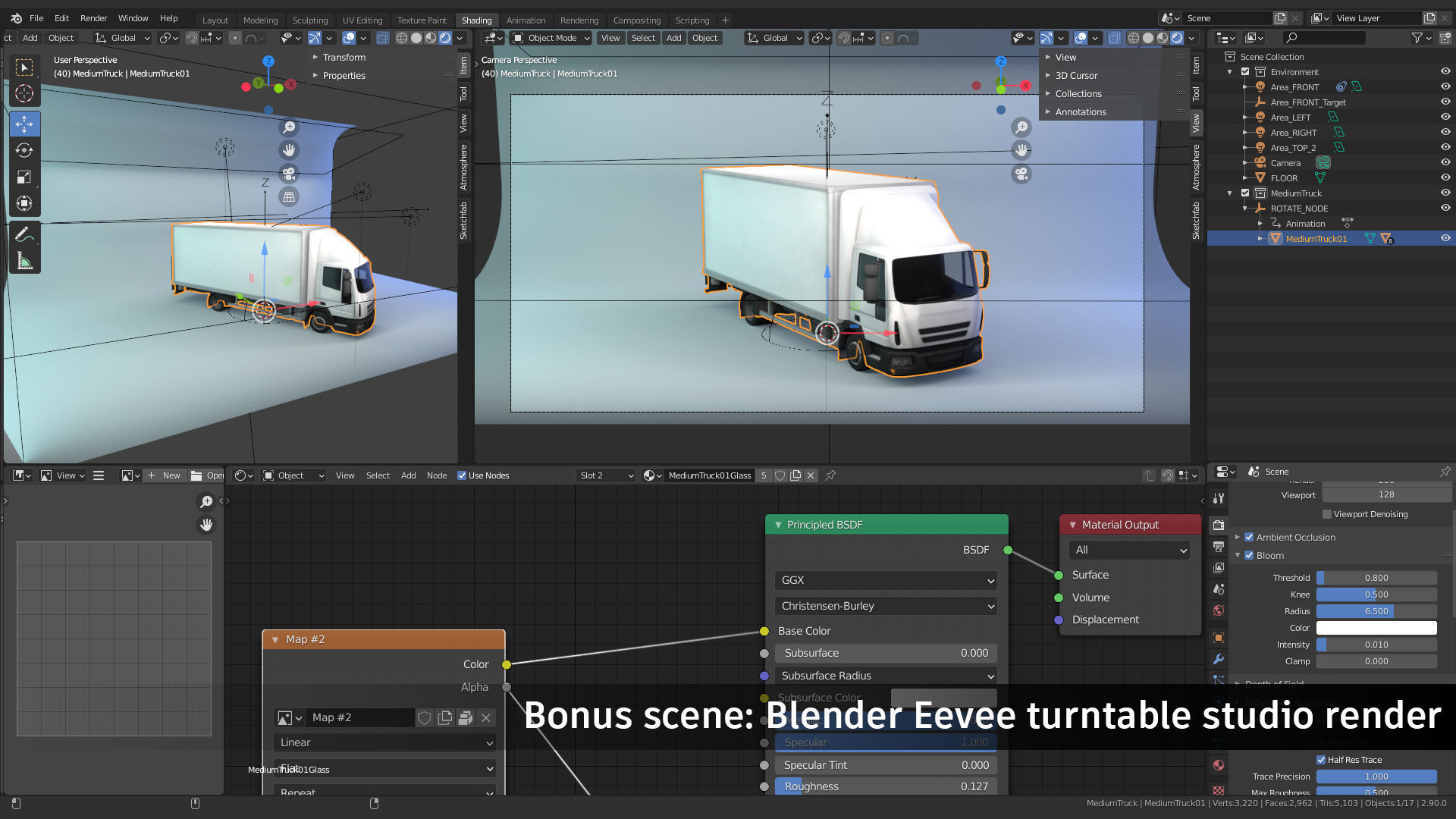This screenshot has width=1456, height=819.
Task: Click the camera view icon in the camera viewport
Action: click(x=1021, y=174)
